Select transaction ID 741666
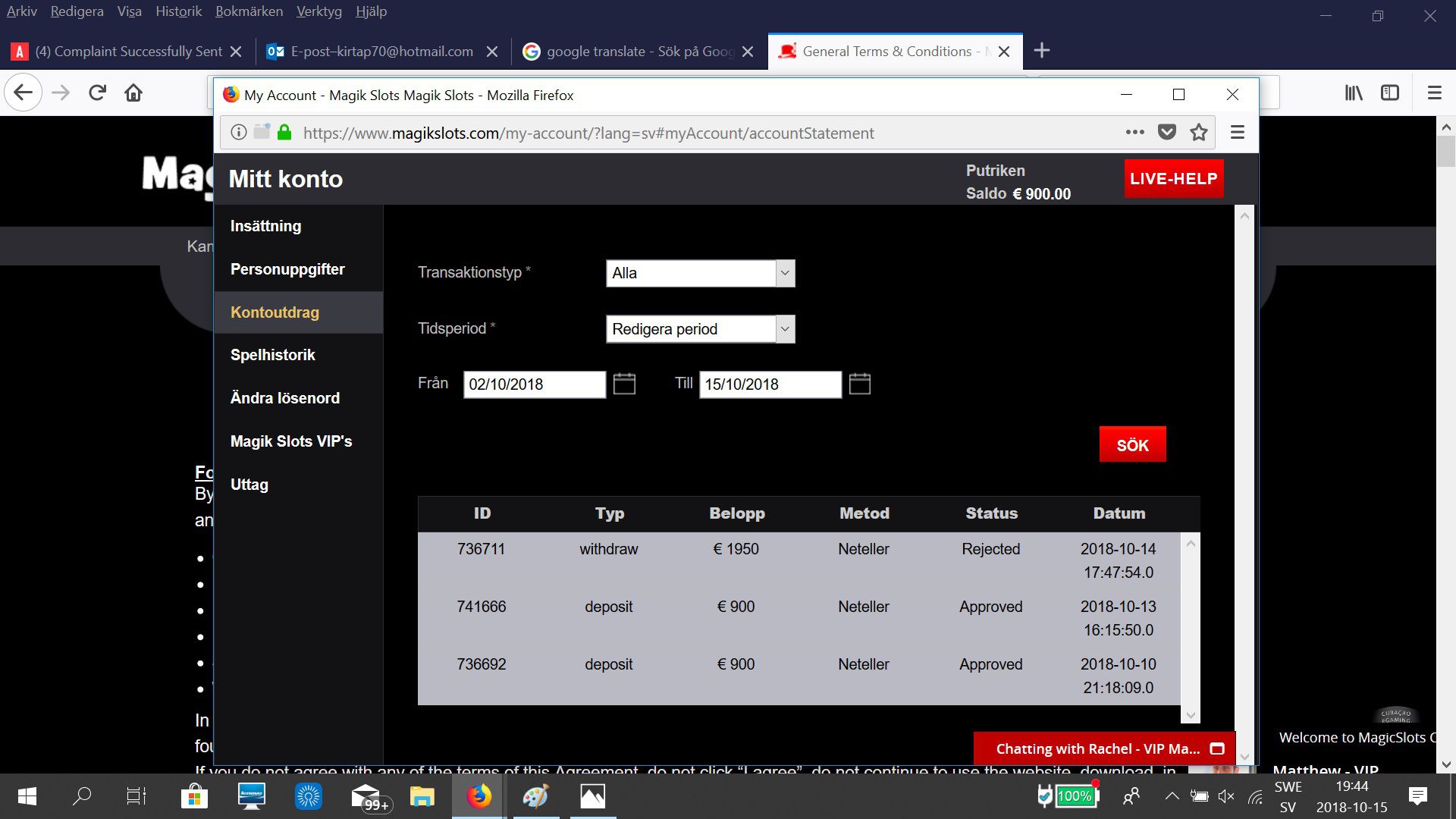Viewport: 1456px width, 819px height. (481, 607)
